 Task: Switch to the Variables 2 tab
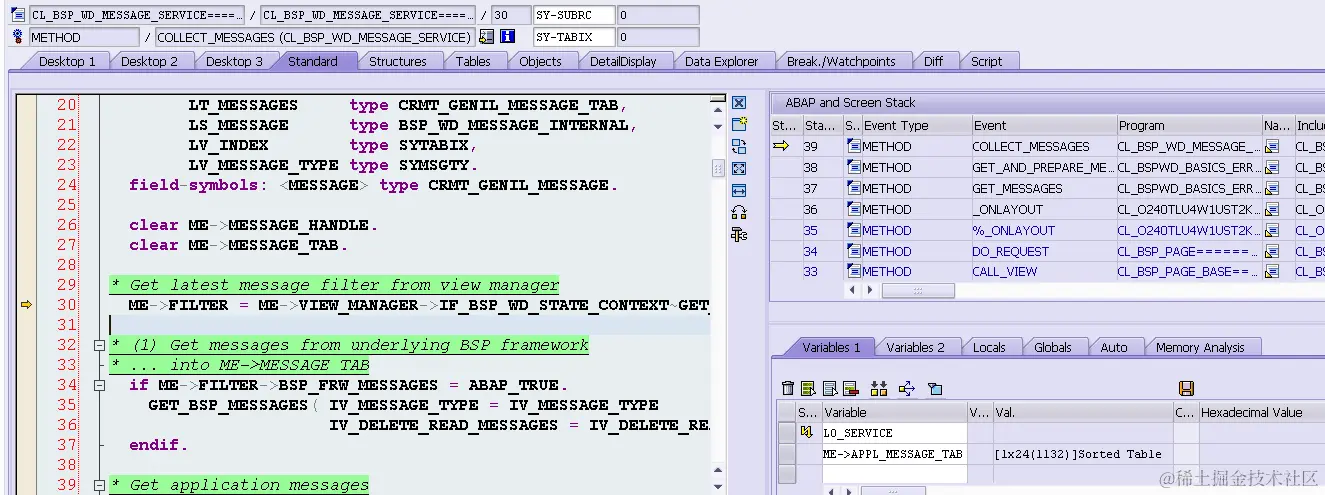coord(915,347)
